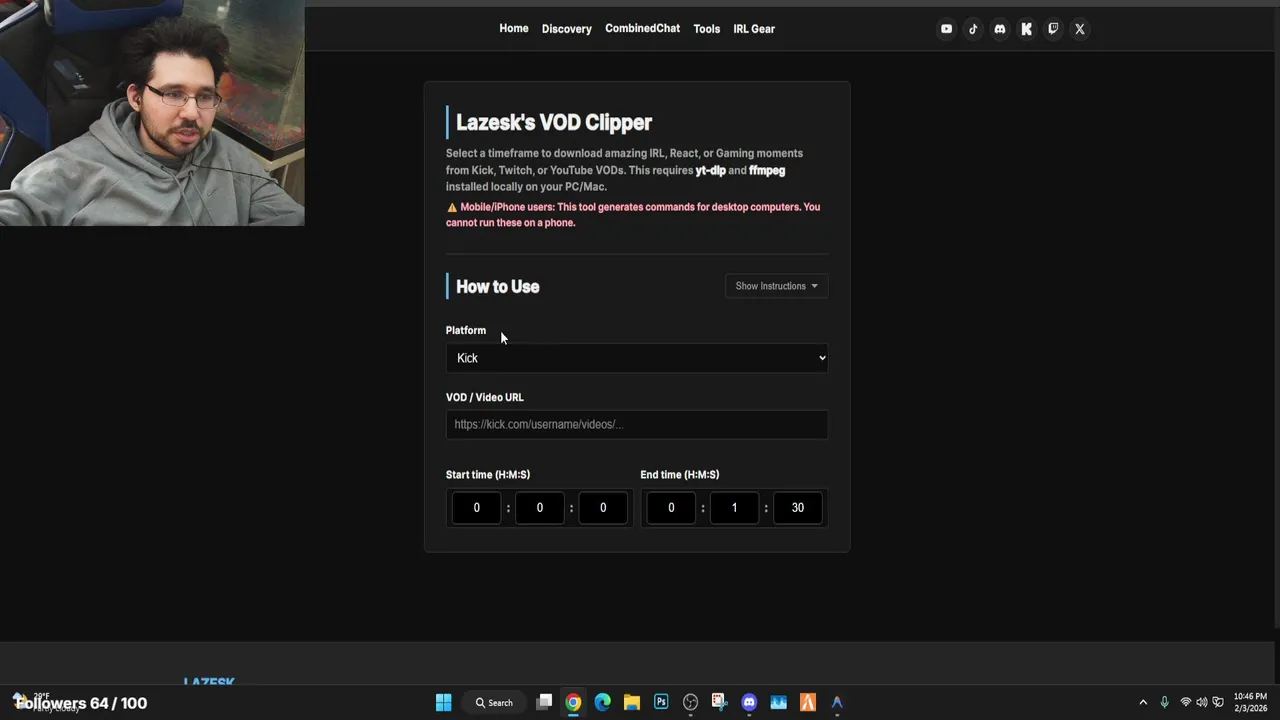Click the Start time minutes field

pos(539,507)
